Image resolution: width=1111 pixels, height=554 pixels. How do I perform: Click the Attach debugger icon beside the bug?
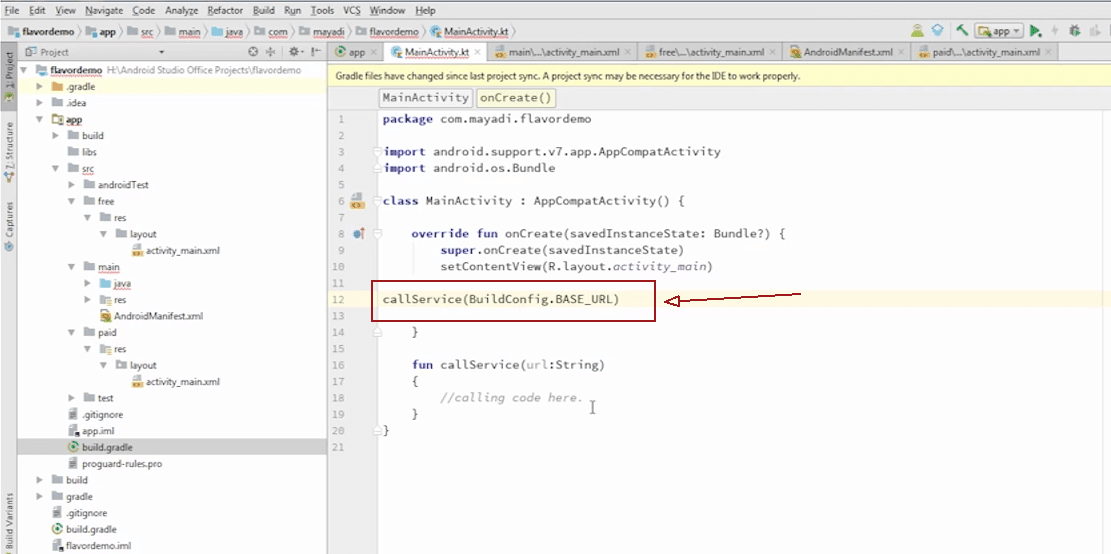point(1095,31)
